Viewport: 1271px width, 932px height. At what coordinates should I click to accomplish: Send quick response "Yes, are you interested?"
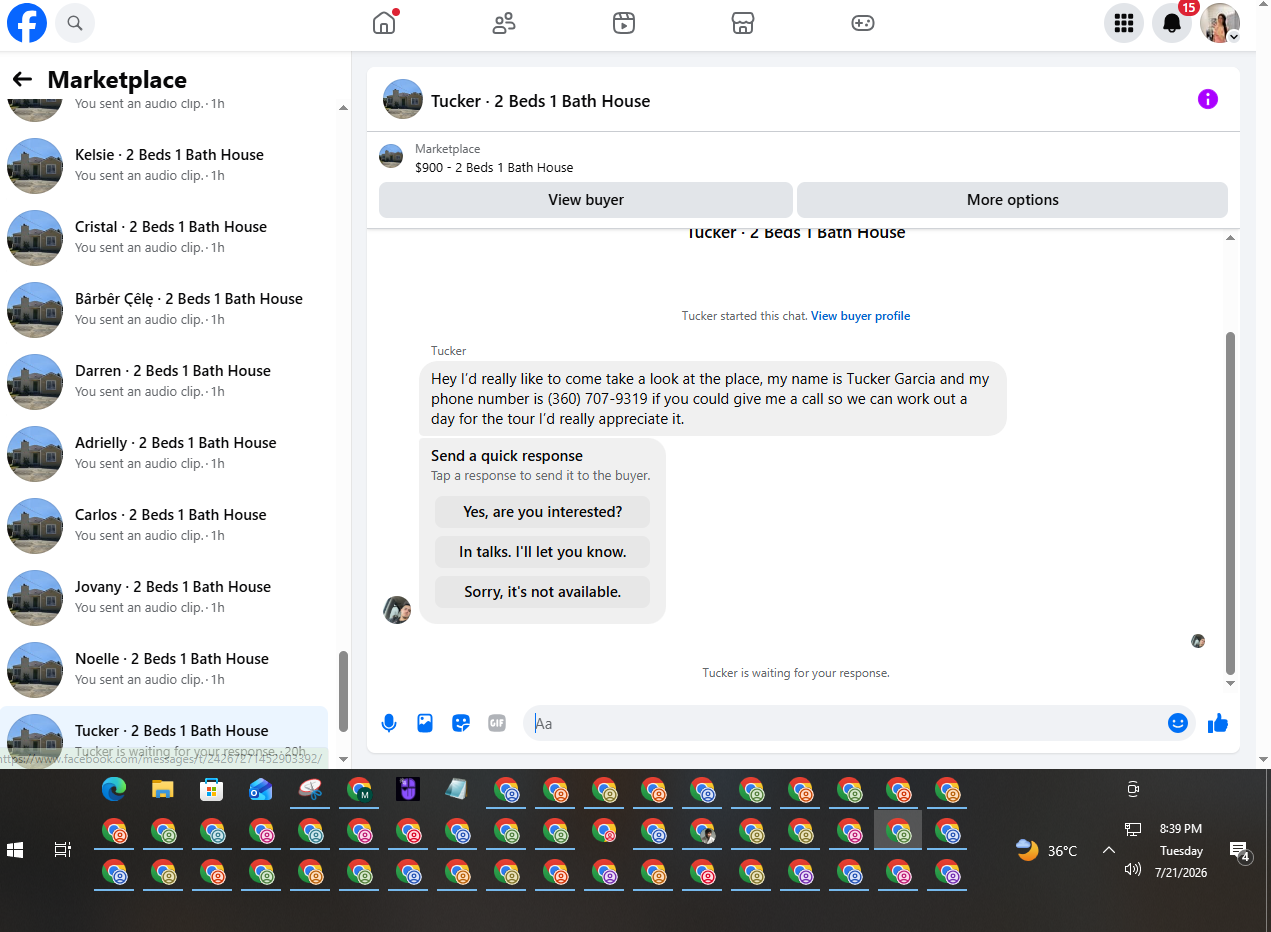[x=543, y=512]
